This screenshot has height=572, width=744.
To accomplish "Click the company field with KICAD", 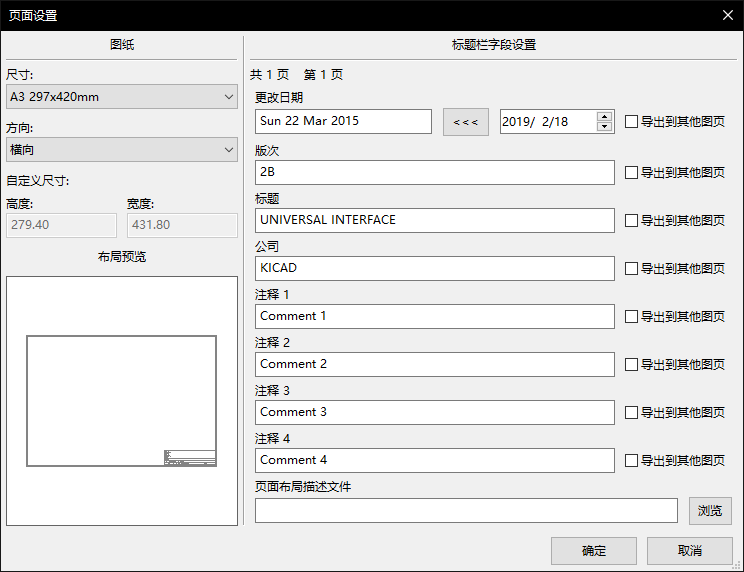I will click(434, 268).
